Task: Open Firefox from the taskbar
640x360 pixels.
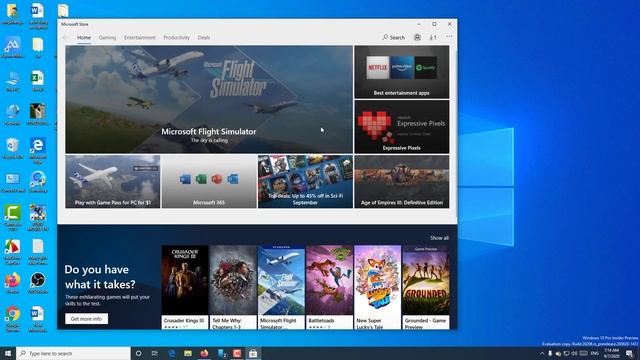Action: [204, 353]
